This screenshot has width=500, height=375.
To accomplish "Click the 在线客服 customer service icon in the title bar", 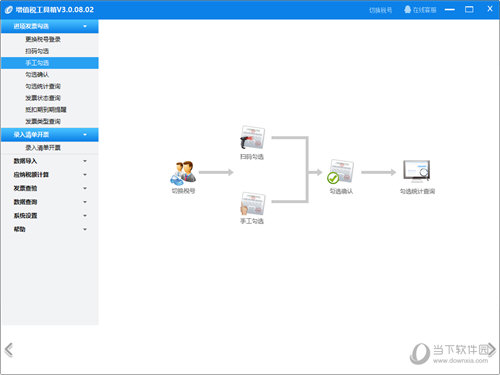I will 407,9.
